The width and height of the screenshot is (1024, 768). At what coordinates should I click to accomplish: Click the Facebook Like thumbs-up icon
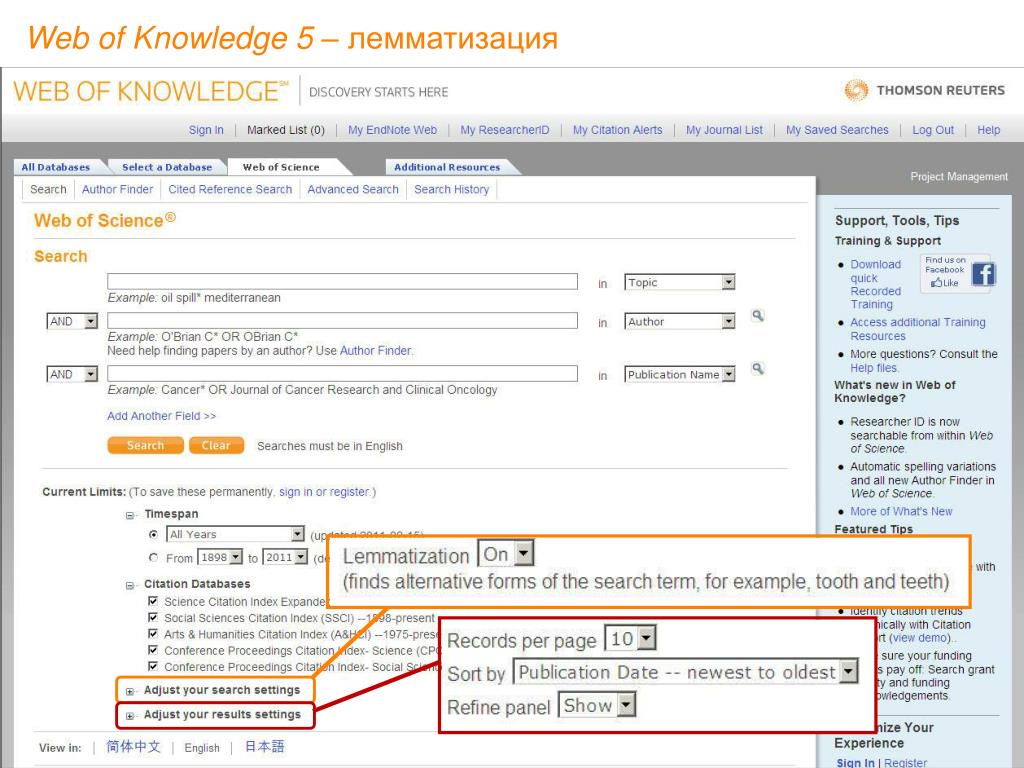point(936,283)
